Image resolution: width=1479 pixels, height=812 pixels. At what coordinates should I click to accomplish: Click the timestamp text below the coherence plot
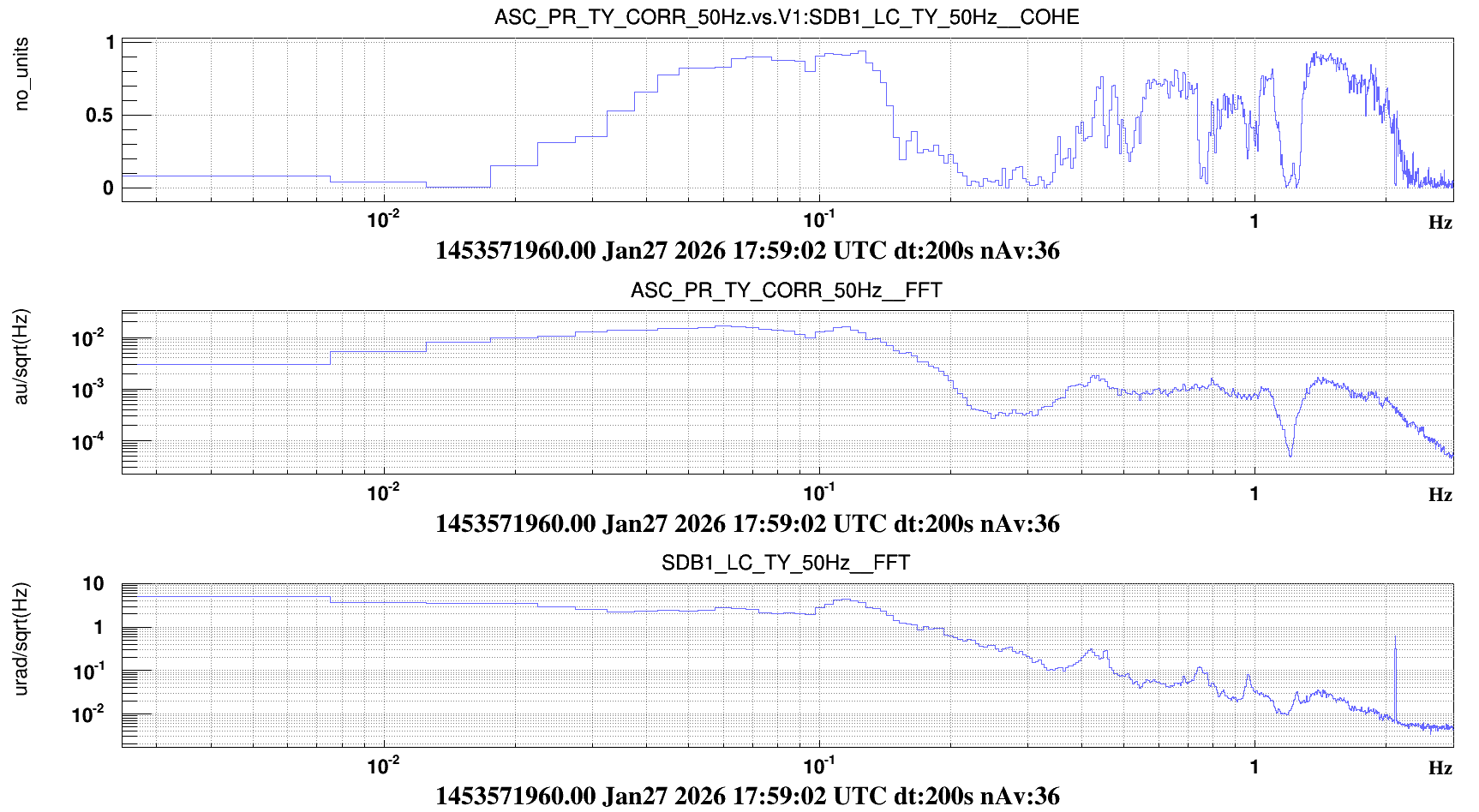tap(747, 251)
